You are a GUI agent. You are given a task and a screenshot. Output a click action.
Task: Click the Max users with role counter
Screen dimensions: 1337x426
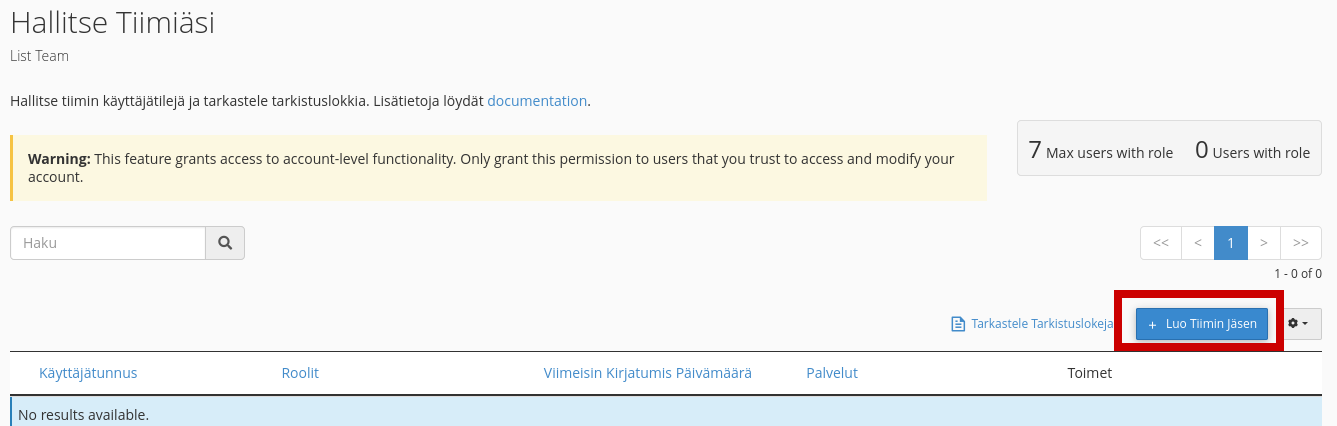tap(1101, 151)
